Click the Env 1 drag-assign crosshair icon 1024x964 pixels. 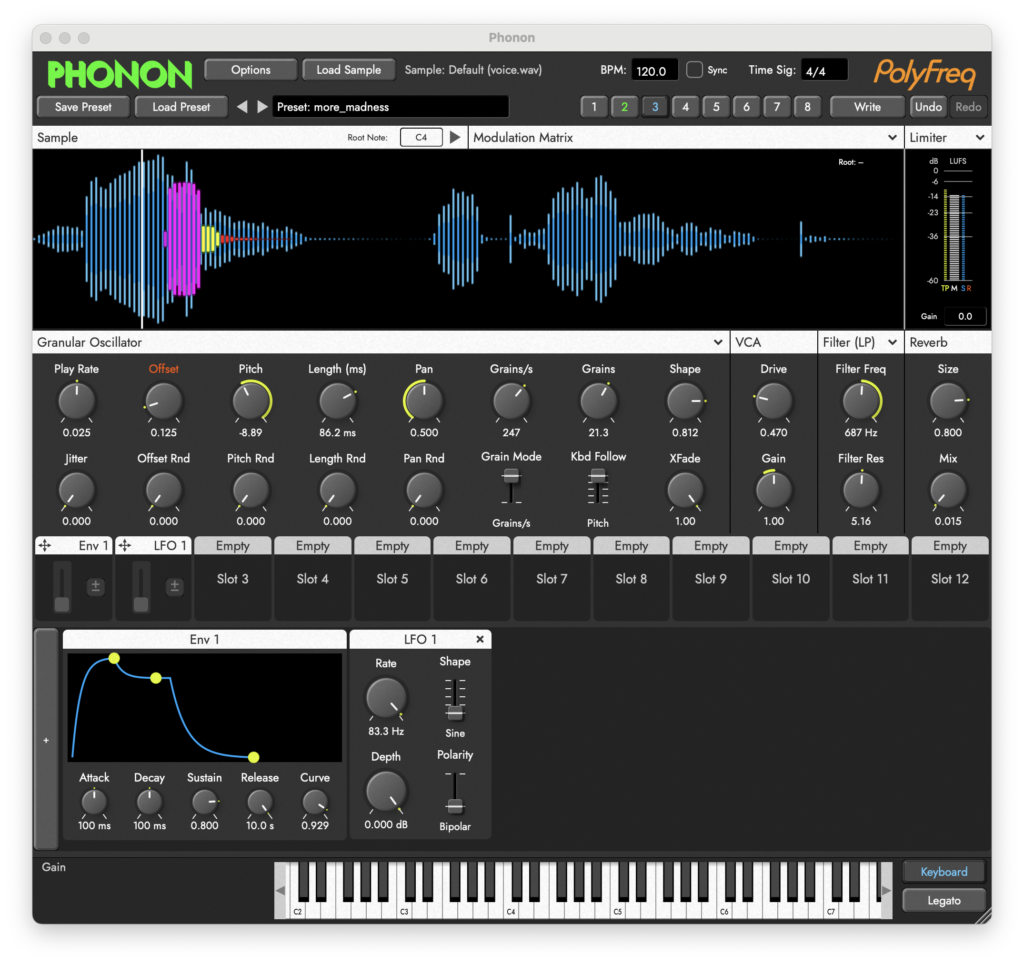[x=44, y=545]
